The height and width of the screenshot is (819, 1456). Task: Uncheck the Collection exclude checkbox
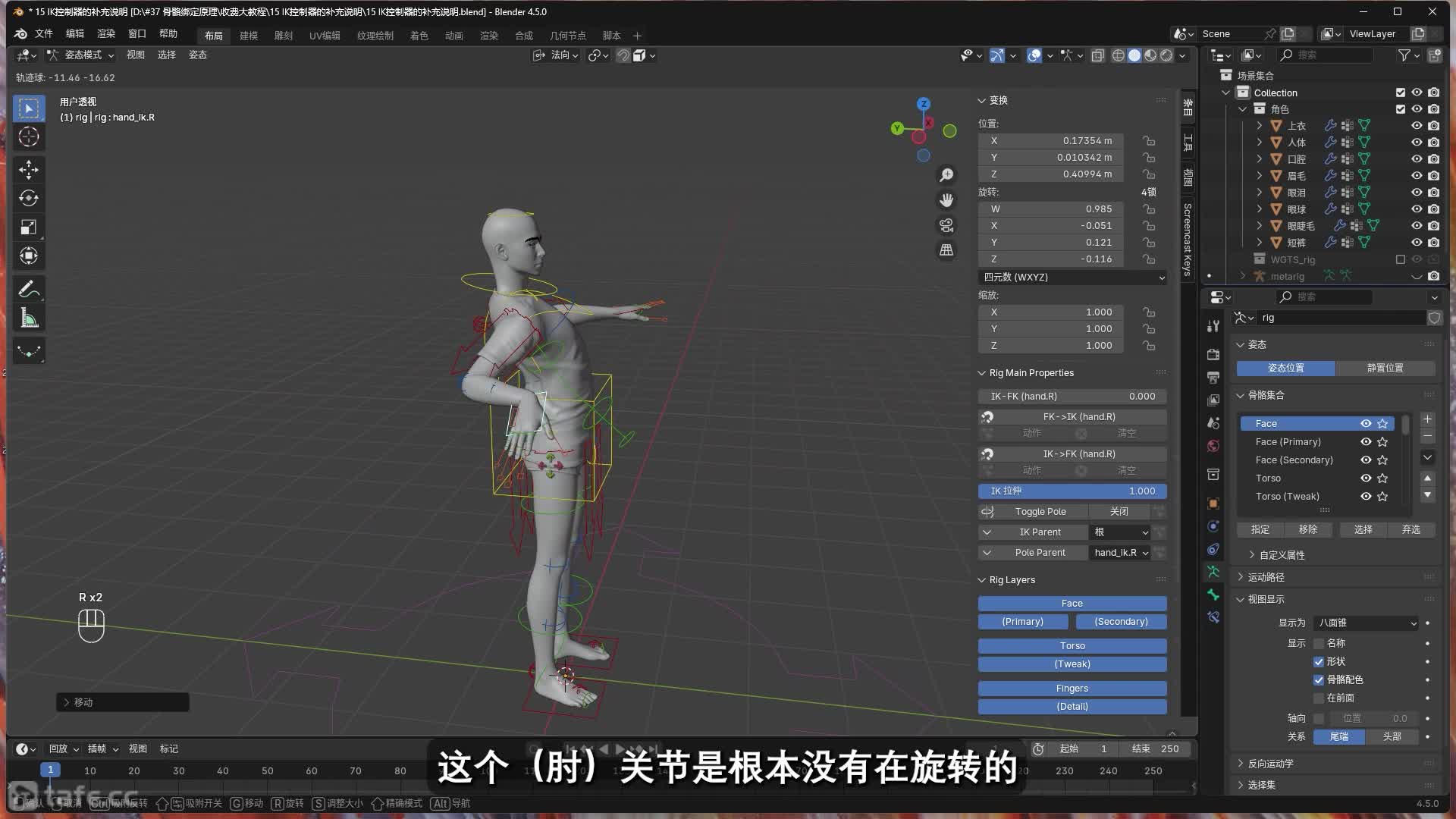click(x=1401, y=93)
